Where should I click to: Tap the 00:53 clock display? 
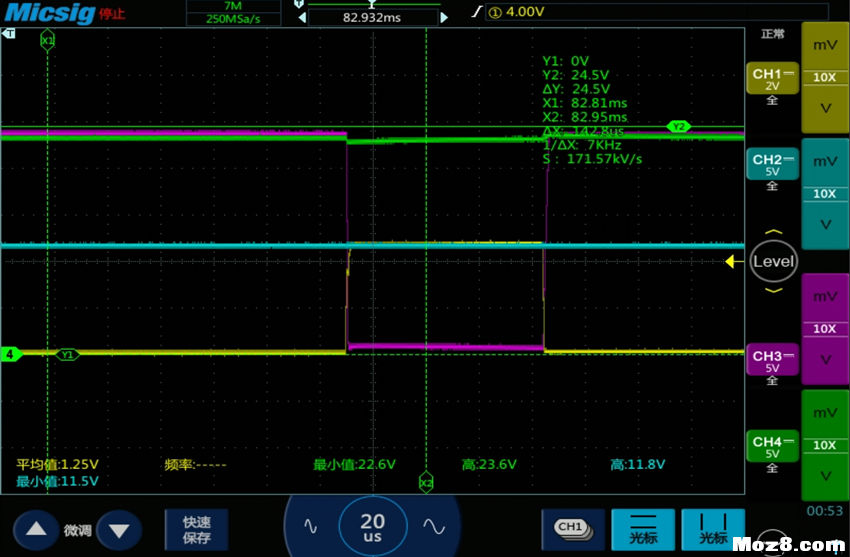825,511
